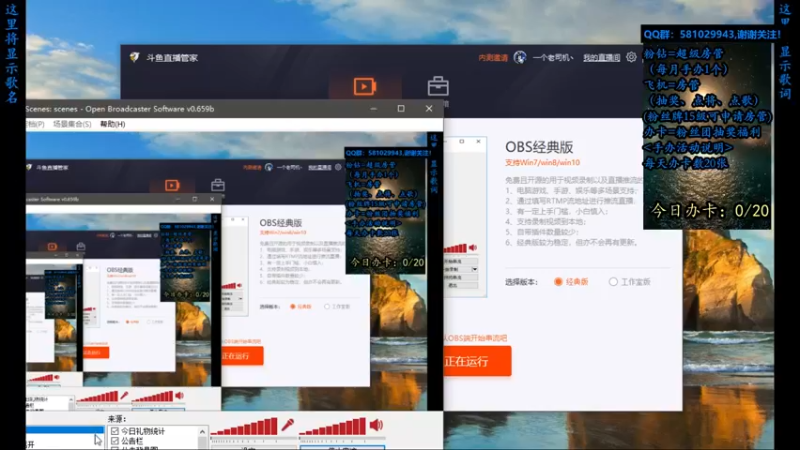Click the 选择版本: label

click(x=521, y=282)
